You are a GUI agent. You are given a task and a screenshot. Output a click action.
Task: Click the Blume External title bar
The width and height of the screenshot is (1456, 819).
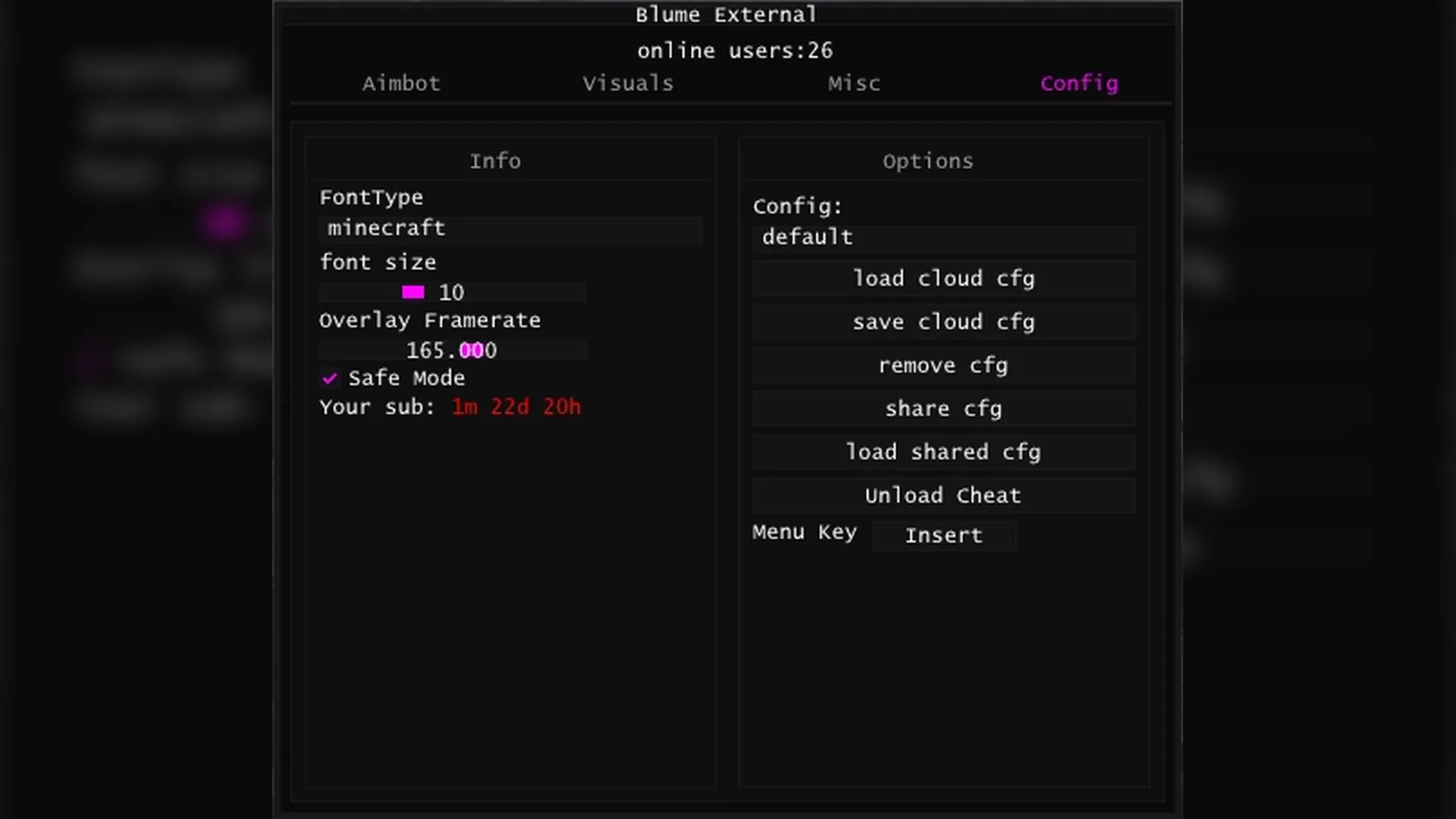click(726, 14)
